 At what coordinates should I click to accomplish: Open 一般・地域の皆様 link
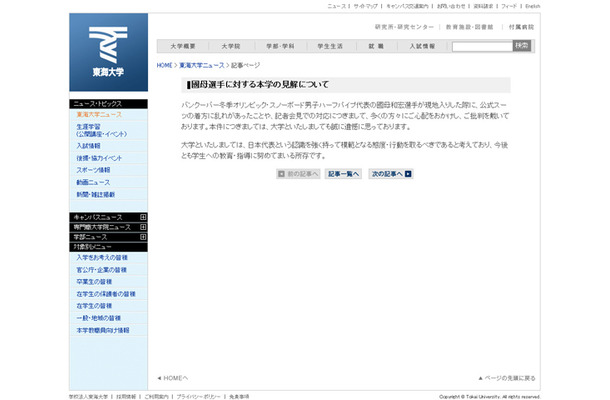pyautogui.click(x=98, y=318)
